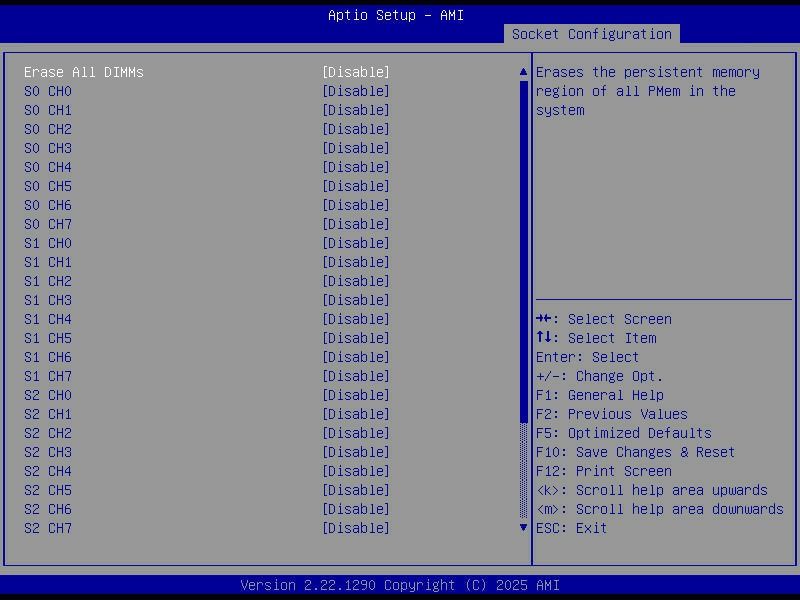The height and width of the screenshot is (600, 800).
Task: Select the S2 CH4 row label
Action: [48, 471]
